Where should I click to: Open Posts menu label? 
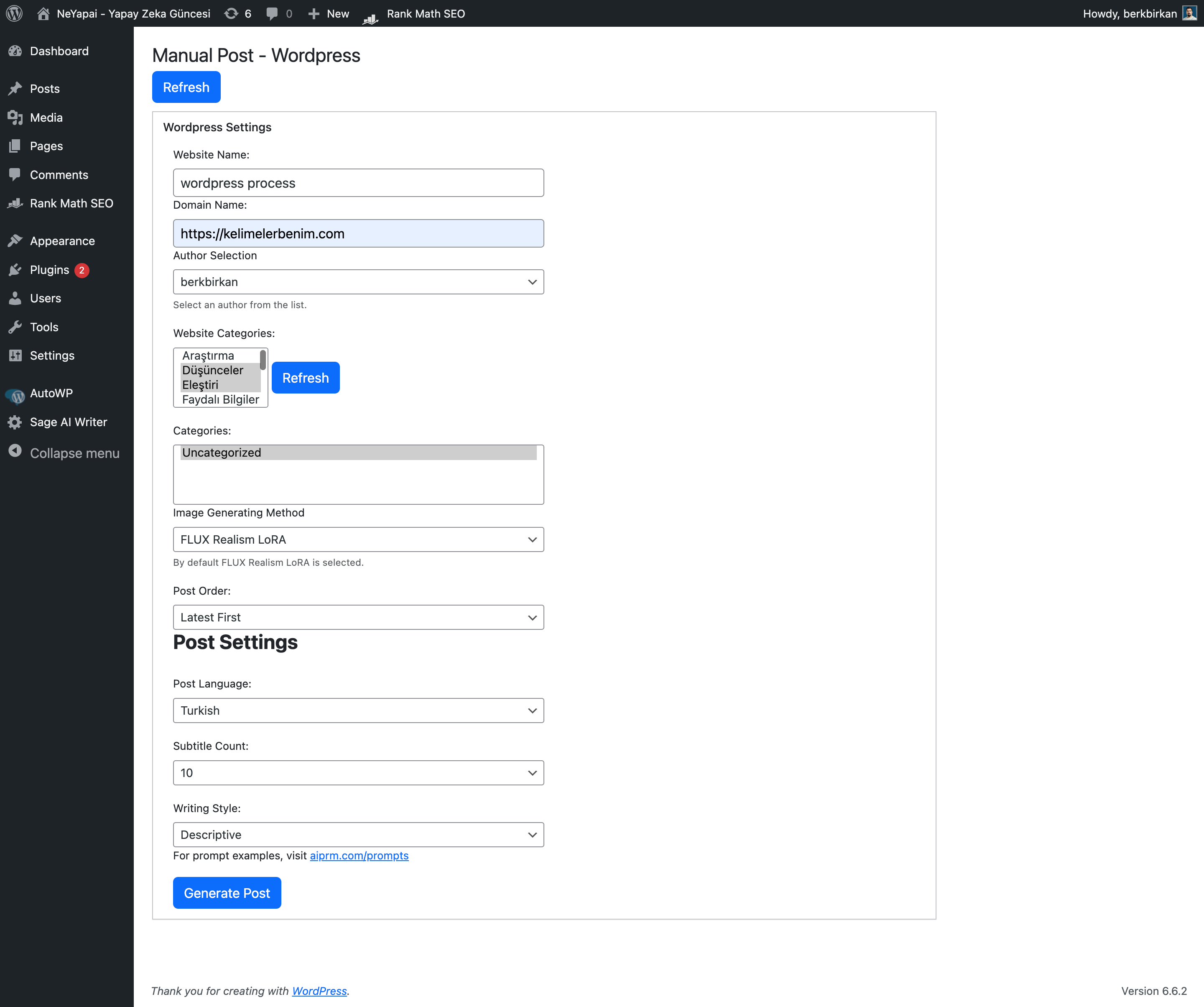[45, 88]
